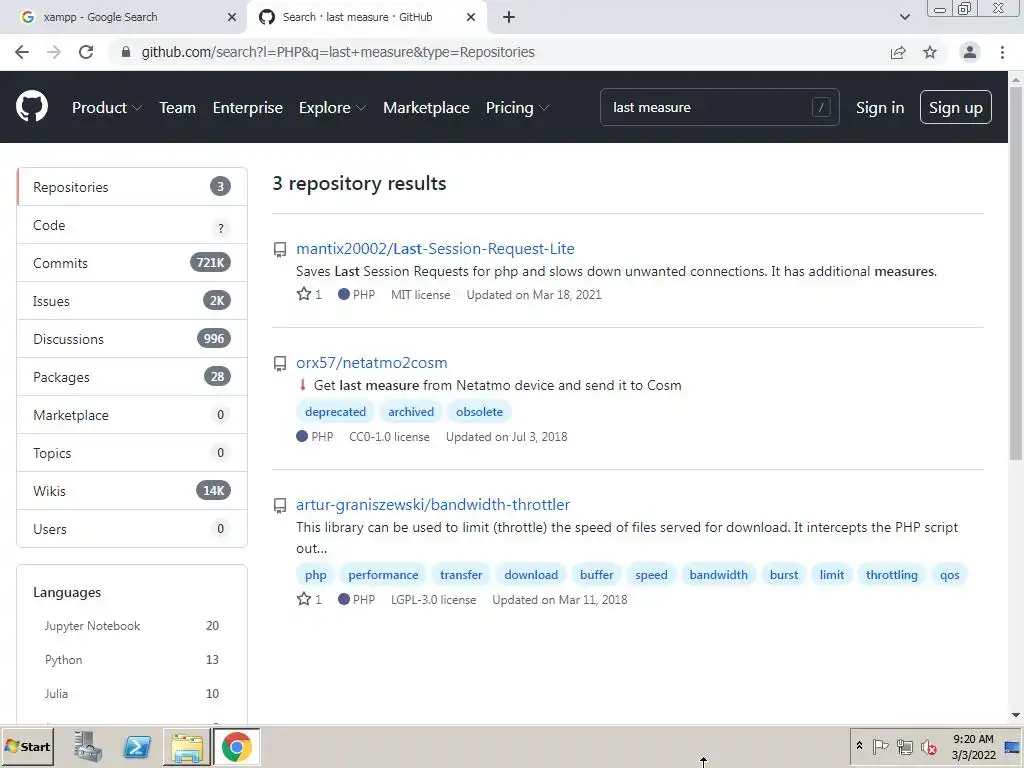Screen dimensions: 1024x768
Task: Select Commits filter in sidebar
Action: (132, 263)
